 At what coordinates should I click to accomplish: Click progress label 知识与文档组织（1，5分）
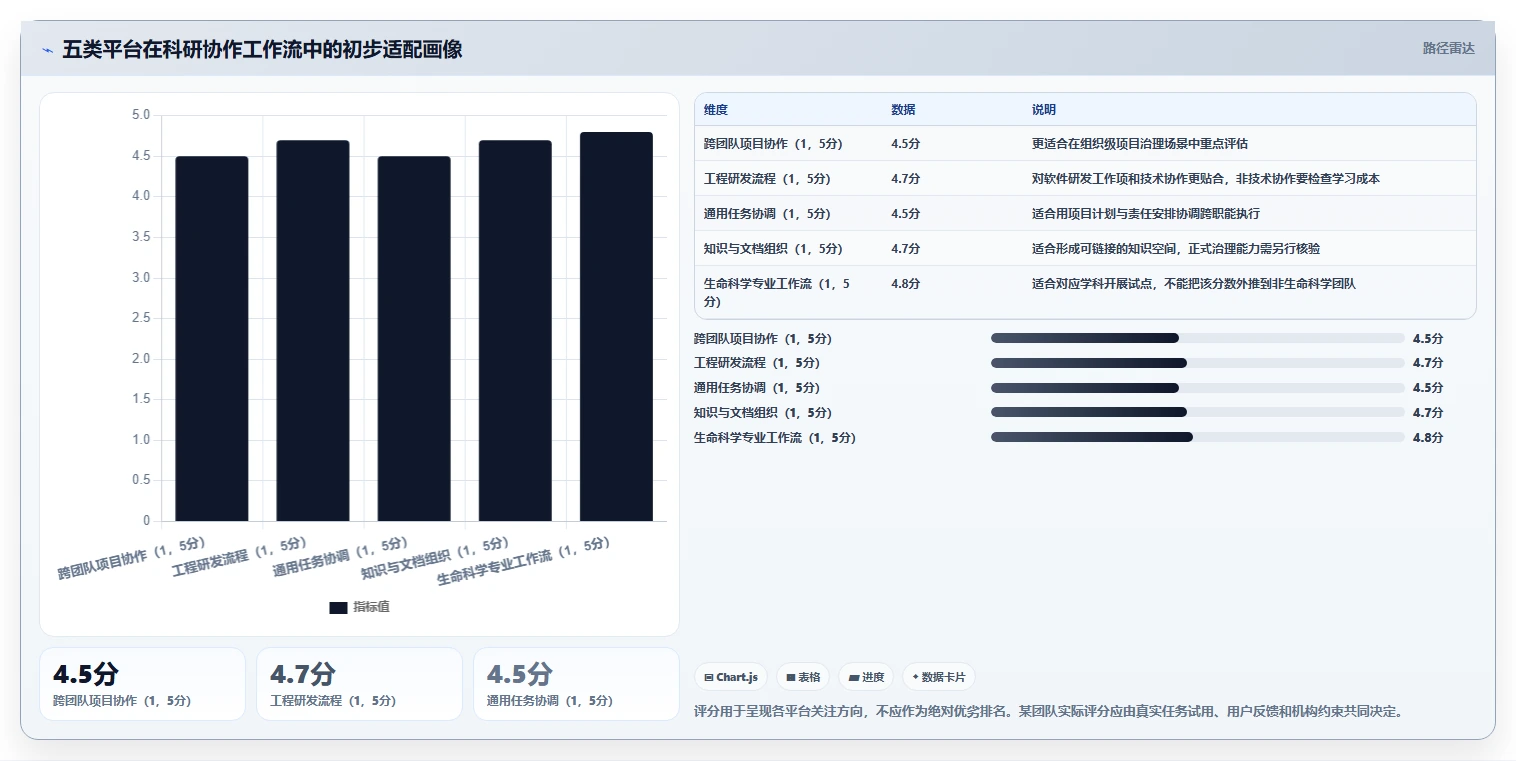(763, 412)
